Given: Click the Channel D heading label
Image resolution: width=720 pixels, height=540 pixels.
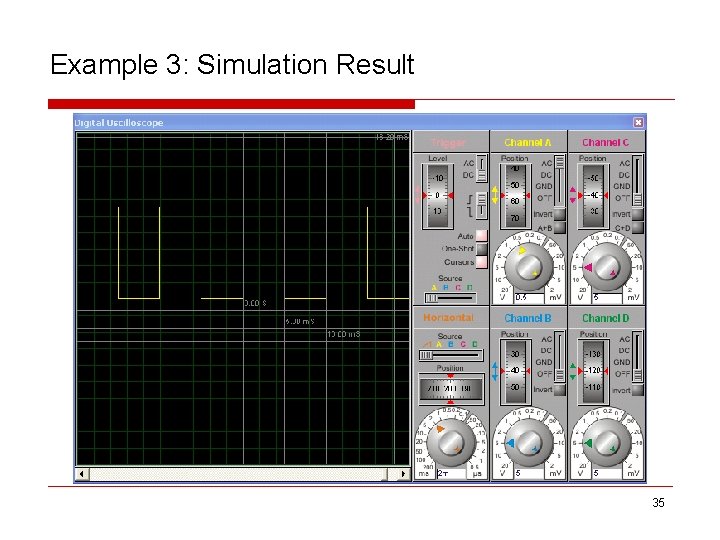Looking at the screenshot, I should tap(606, 318).
